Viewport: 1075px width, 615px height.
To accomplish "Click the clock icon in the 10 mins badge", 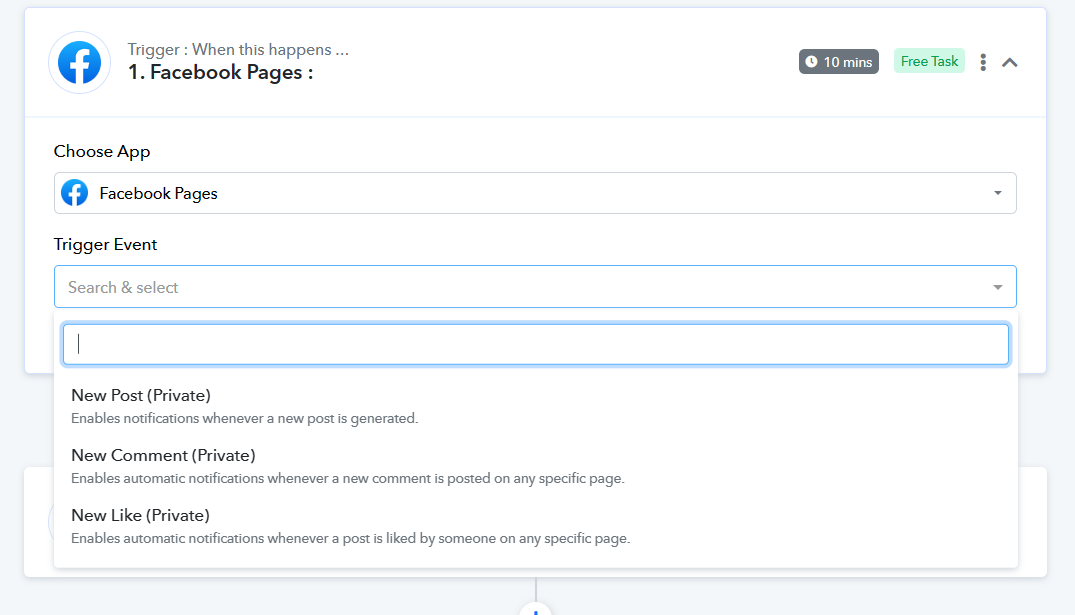I will tap(811, 62).
